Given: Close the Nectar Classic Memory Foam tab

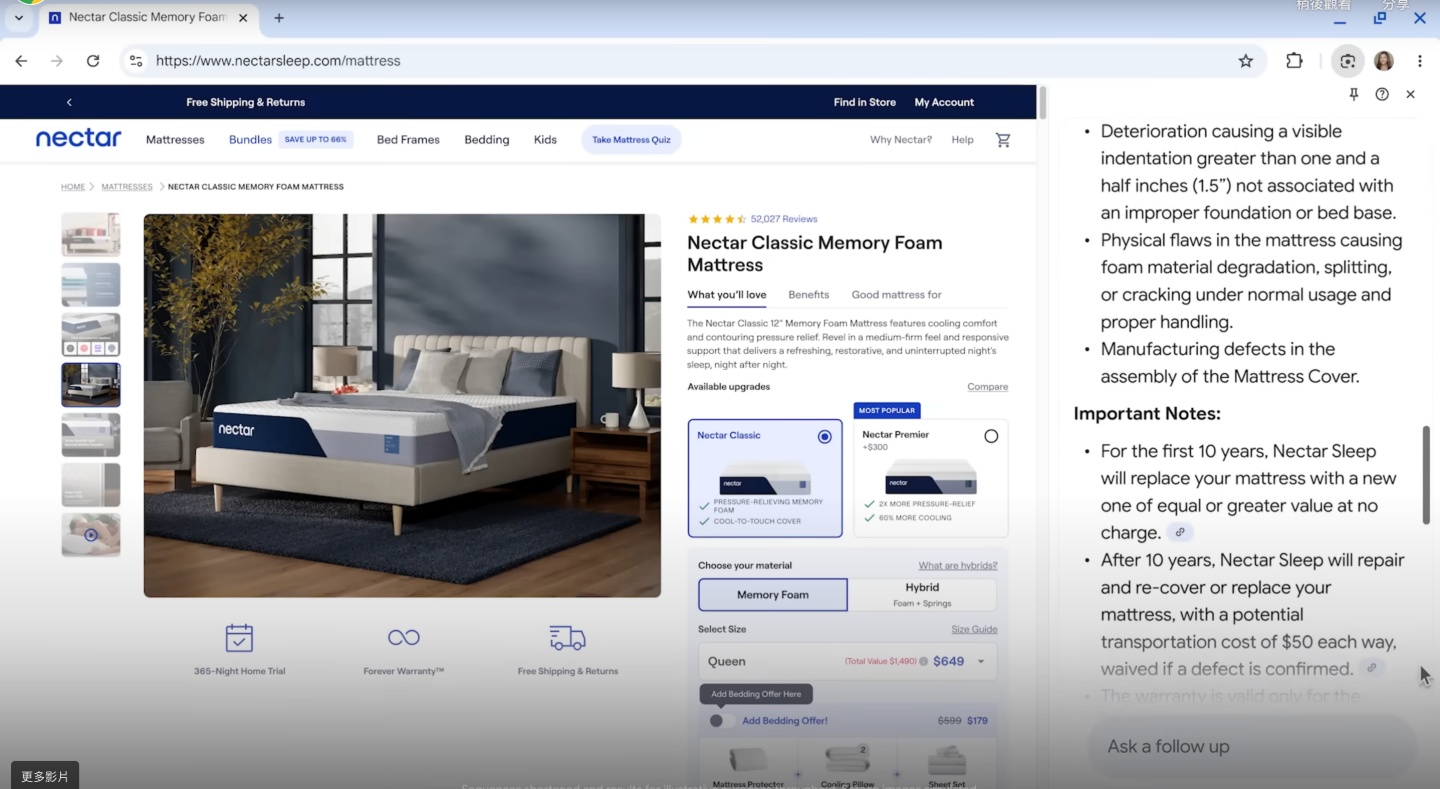Looking at the screenshot, I should 243,18.
